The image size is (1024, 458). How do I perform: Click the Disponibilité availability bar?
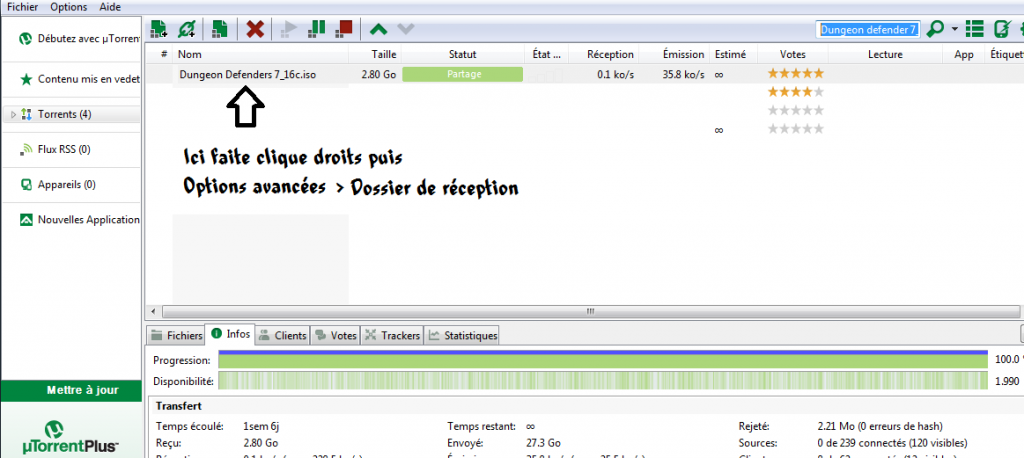pyautogui.click(x=603, y=381)
